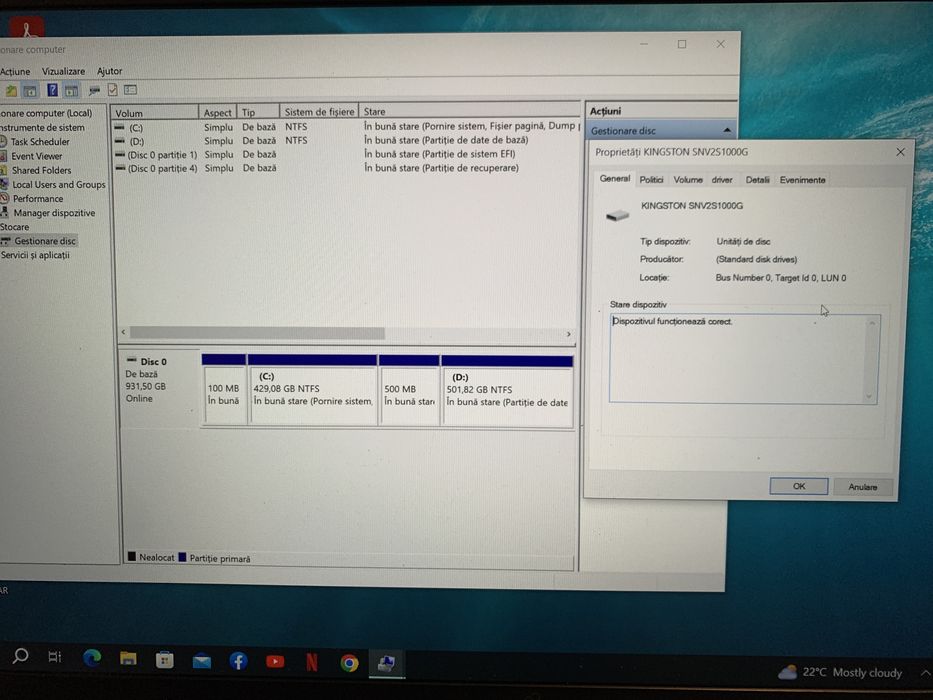Select the Disc 0 partiție 4 row
933x700 pixels.
click(345, 168)
